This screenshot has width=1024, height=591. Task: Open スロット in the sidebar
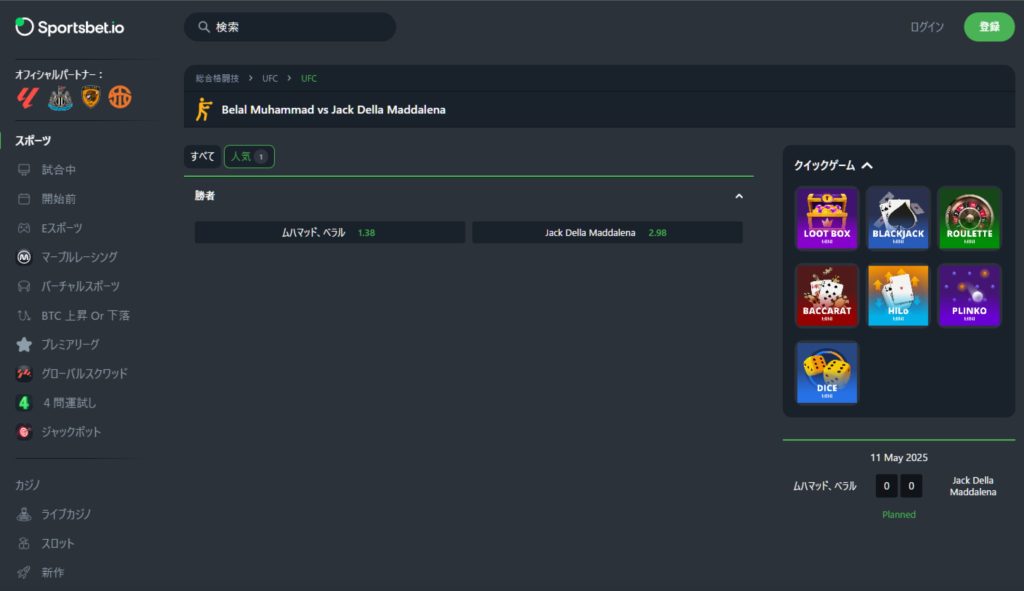pos(58,543)
